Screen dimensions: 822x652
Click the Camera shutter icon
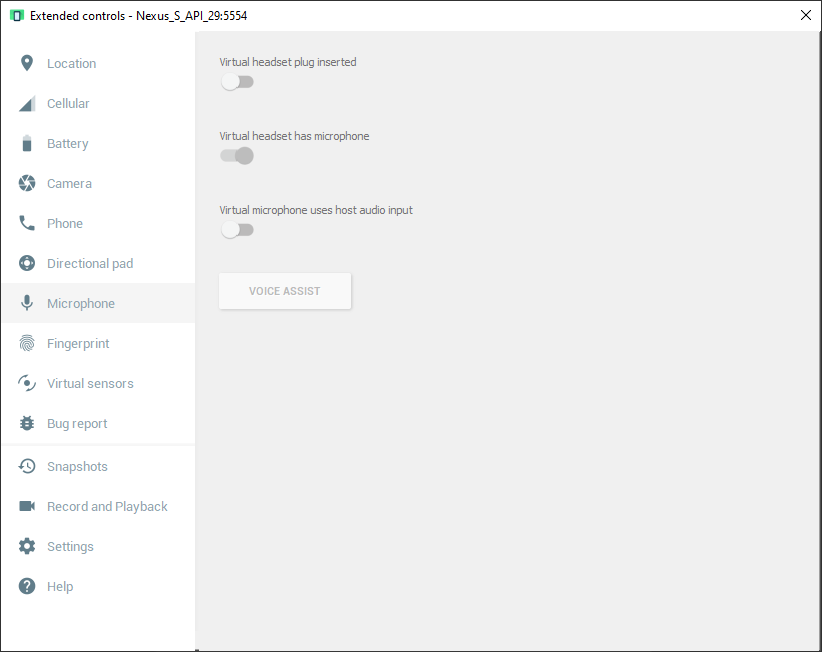[27, 184]
